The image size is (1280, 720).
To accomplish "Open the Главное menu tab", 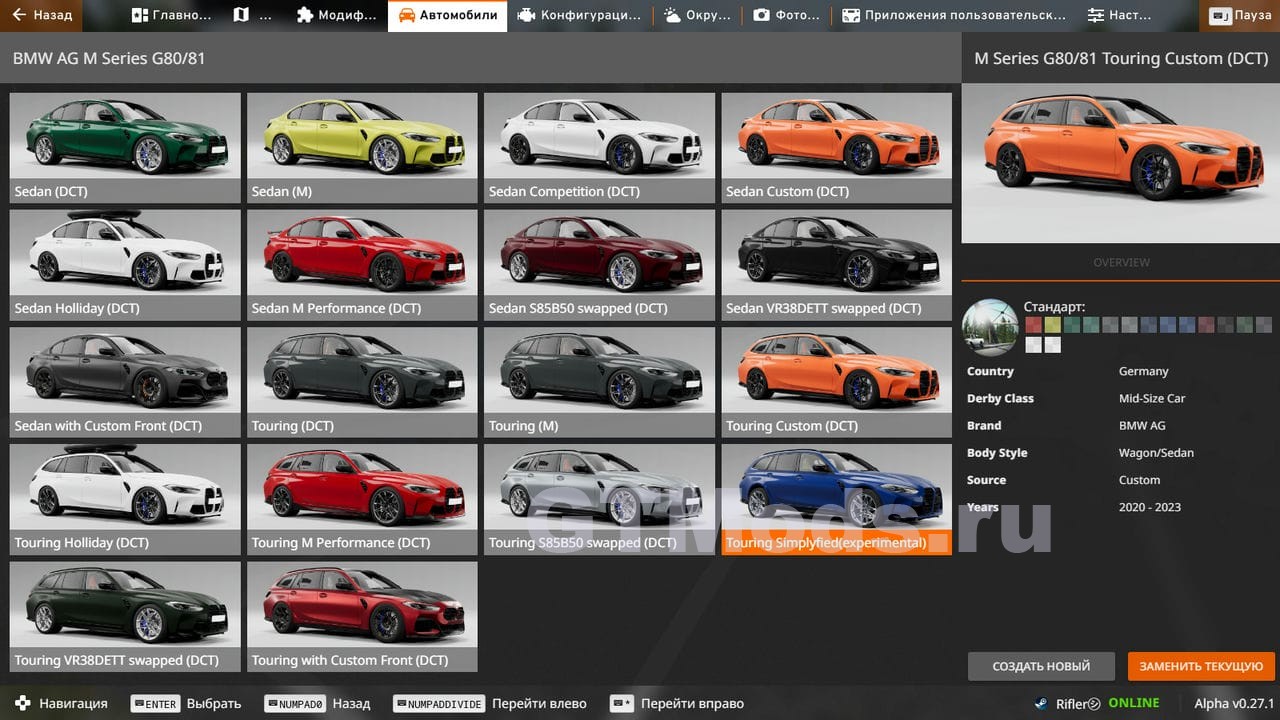I will pyautogui.click(x=171, y=15).
